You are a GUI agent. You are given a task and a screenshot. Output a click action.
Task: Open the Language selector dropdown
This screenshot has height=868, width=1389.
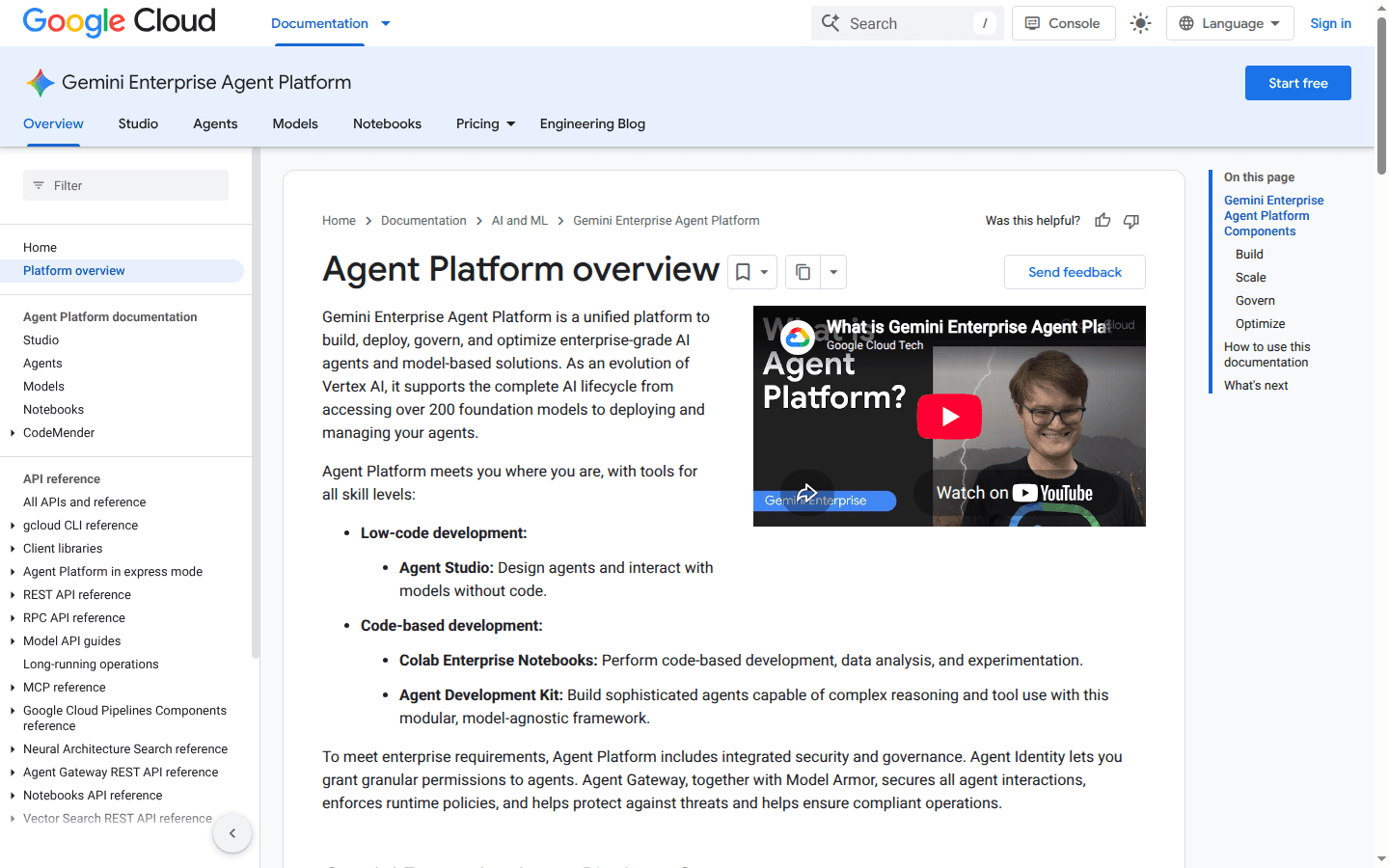tap(1230, 23)
